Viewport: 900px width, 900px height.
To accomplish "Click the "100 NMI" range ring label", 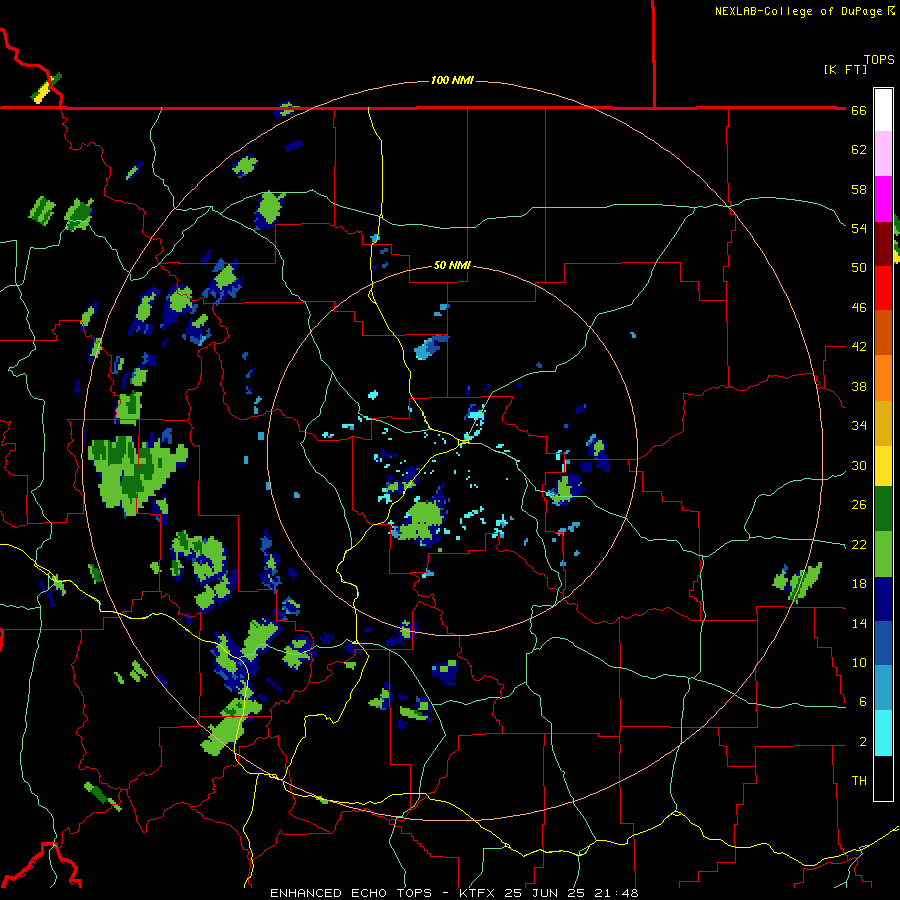I will tap(452, 80).
